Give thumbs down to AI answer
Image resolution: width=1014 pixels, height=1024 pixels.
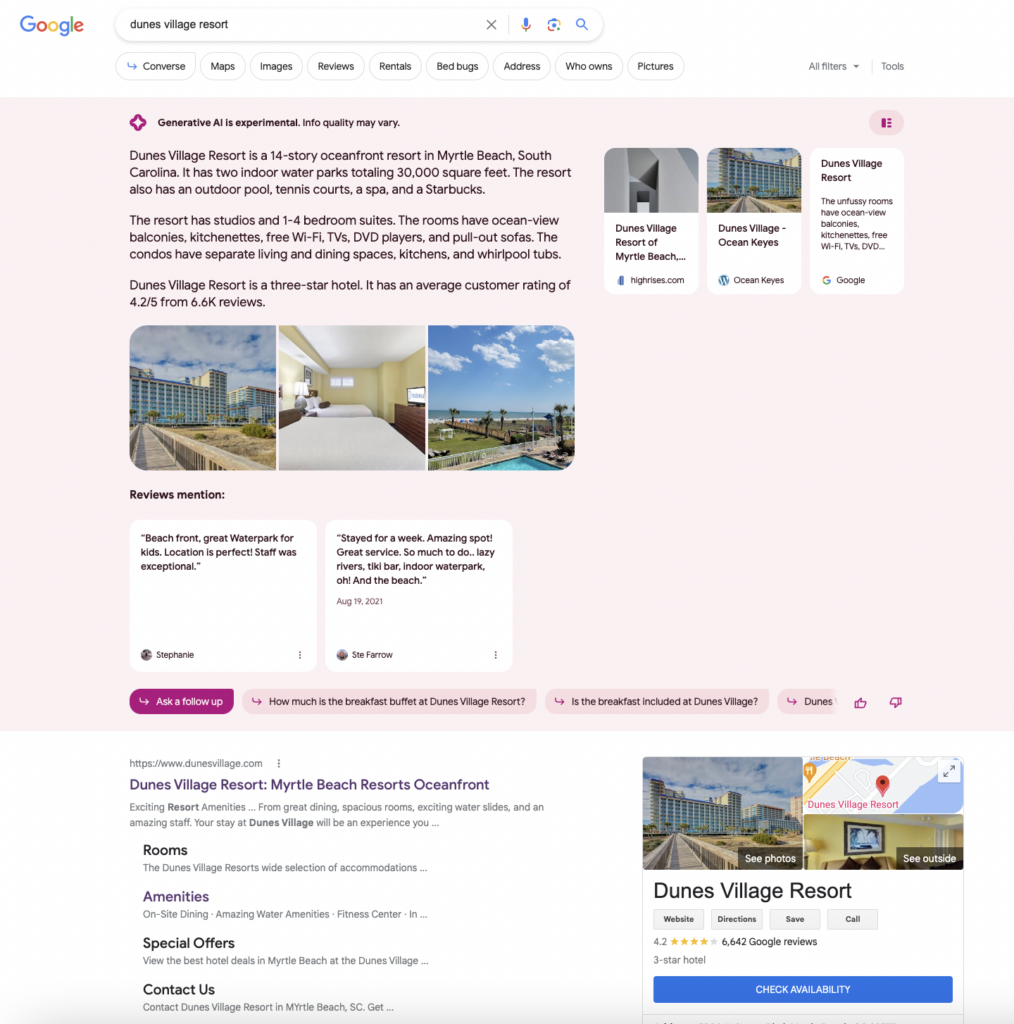click(895, 703)
